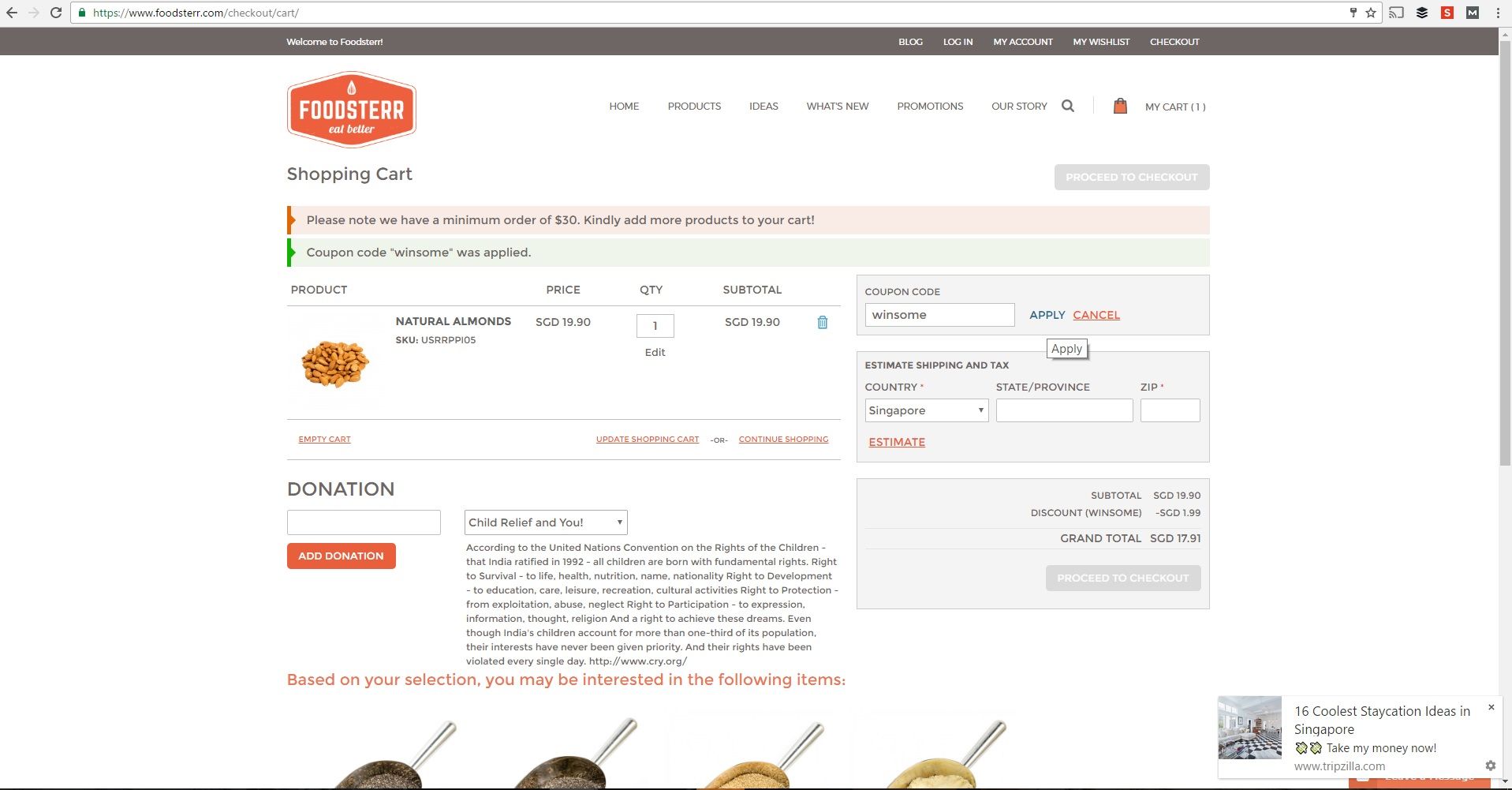Click the red S extension icon
Screen dimensions: 1512x790
pos(1447,13)
